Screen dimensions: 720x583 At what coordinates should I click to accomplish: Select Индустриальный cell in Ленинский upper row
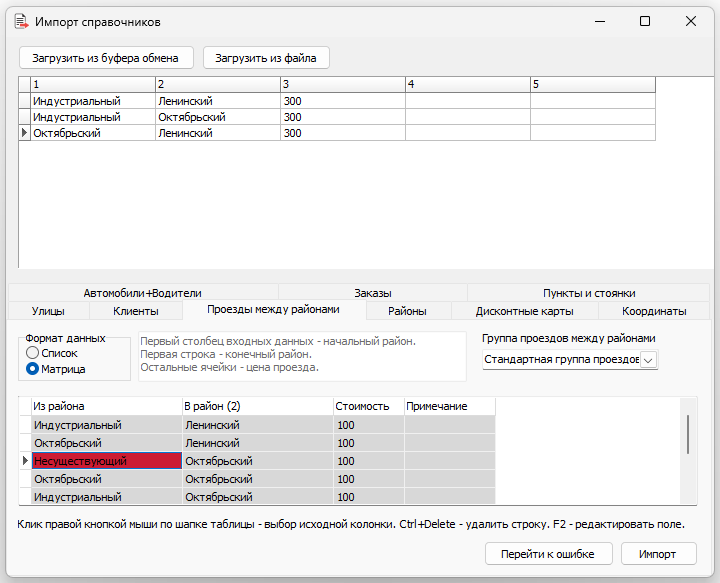point(93,101)
